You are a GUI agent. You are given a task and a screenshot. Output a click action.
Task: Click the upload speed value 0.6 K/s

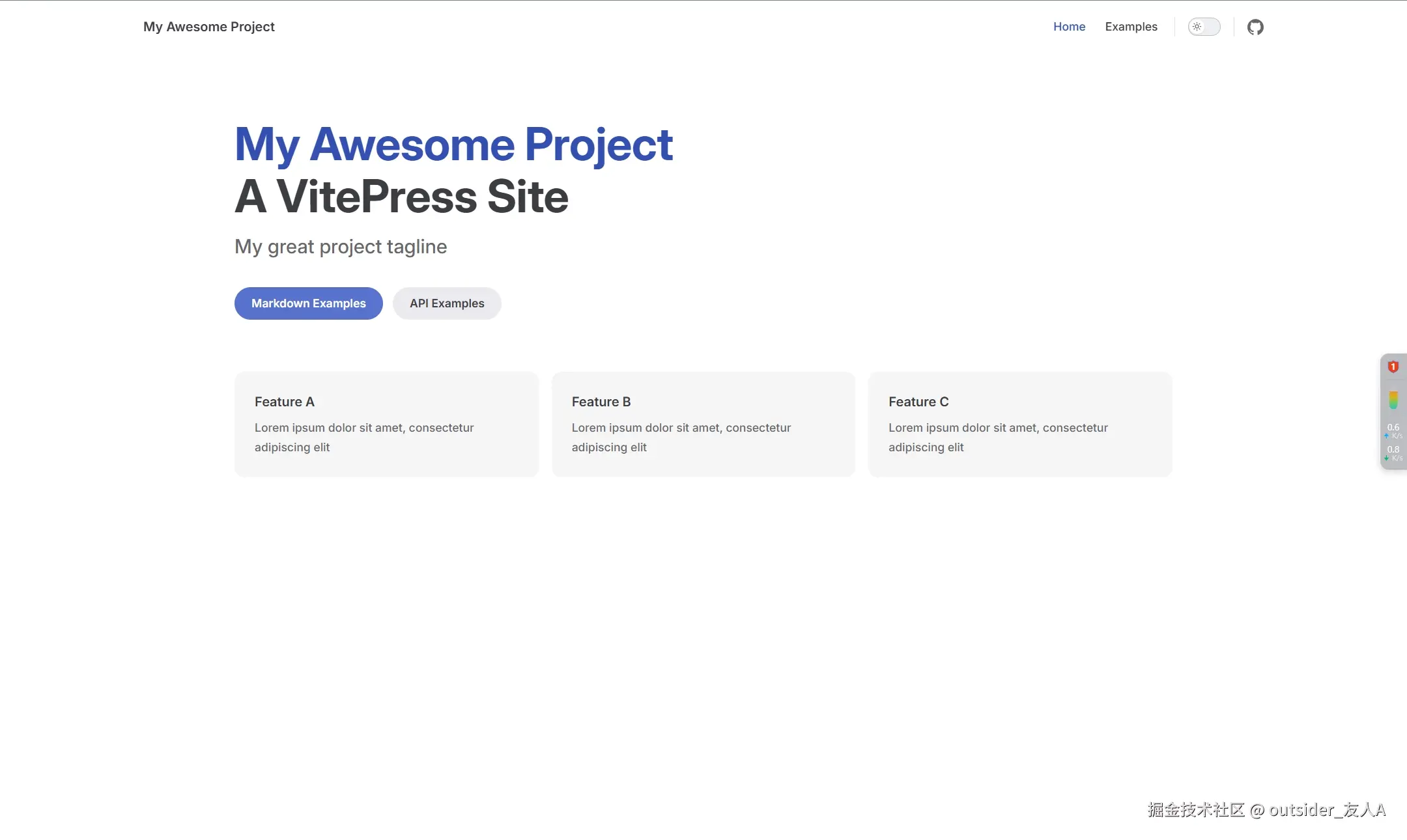1393,427
